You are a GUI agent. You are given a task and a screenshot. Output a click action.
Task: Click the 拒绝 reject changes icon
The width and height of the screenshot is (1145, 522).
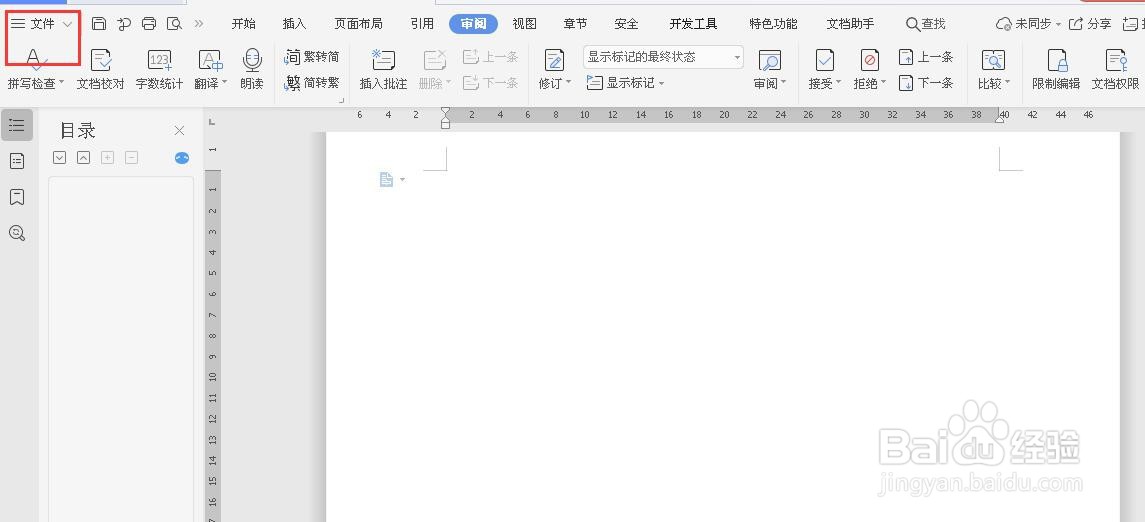(x=870, y=60)
